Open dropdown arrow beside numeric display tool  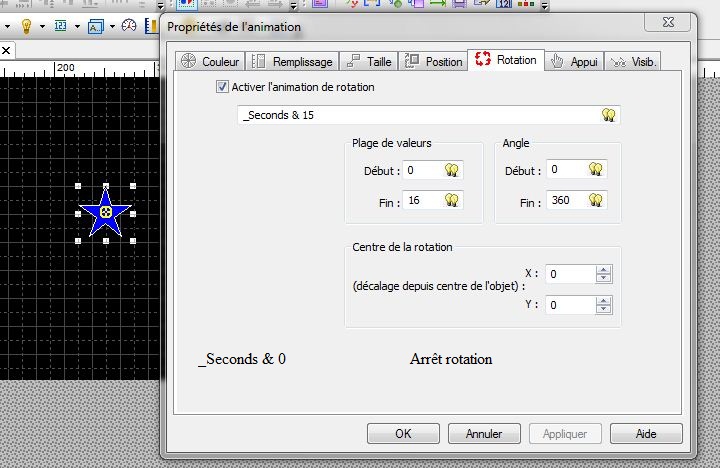pos(77,25)
